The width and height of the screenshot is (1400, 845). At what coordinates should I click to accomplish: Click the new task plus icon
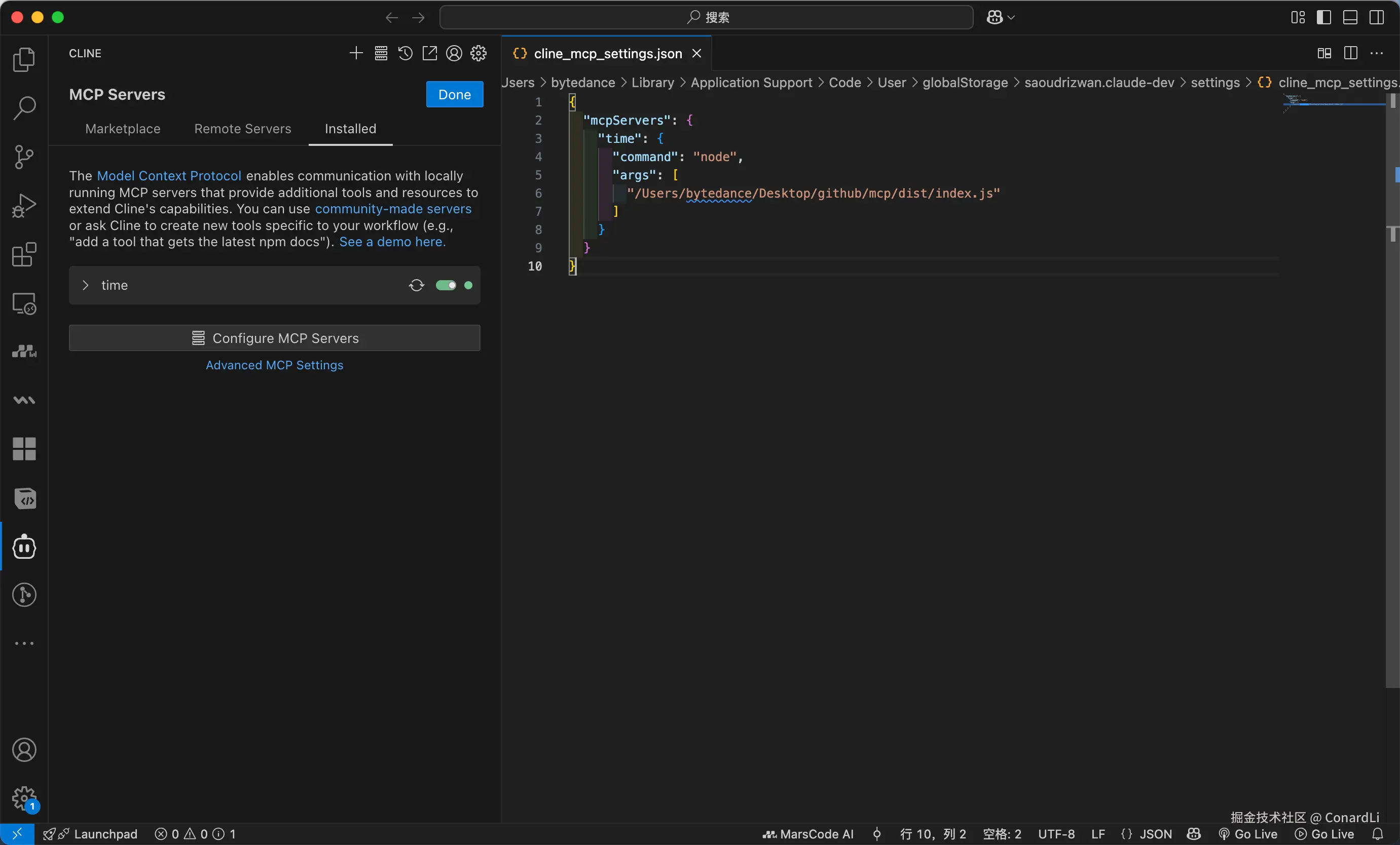(x=356, y=53)
